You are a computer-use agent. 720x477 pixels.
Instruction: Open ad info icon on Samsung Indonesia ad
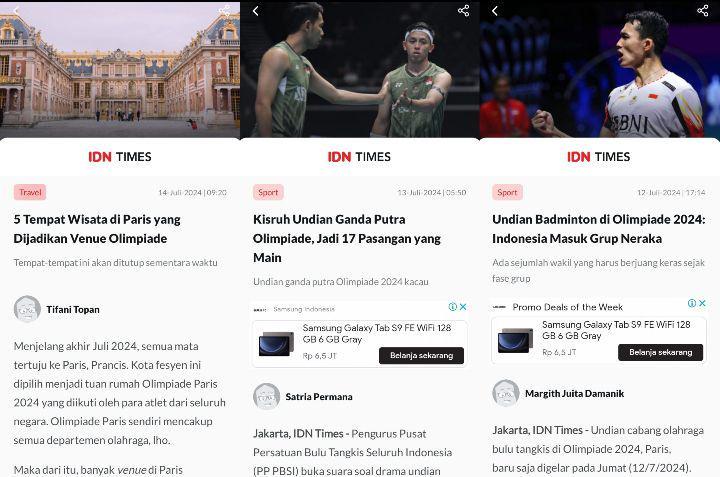(x=453, y=307)
